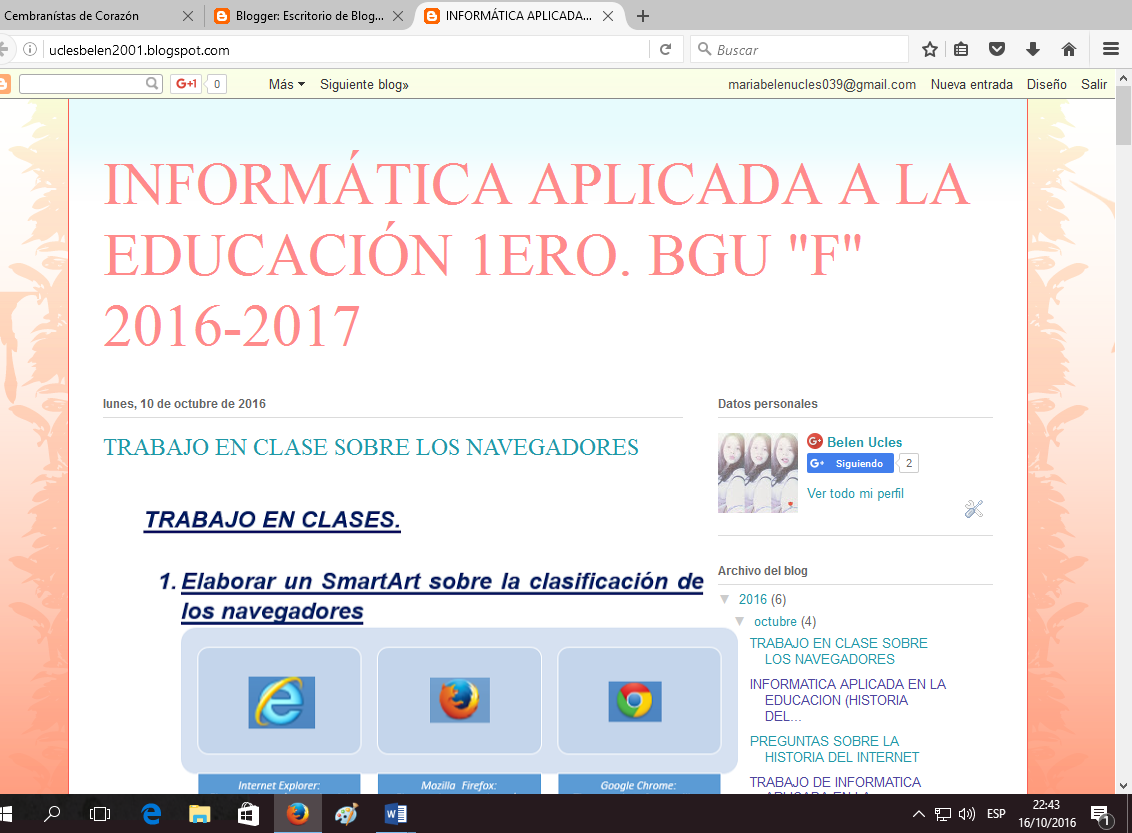Open archive link INFORMATICA APLICADA EN LA EDUCACION
The image size is (1132, 833).
click(x=848, y=699)
